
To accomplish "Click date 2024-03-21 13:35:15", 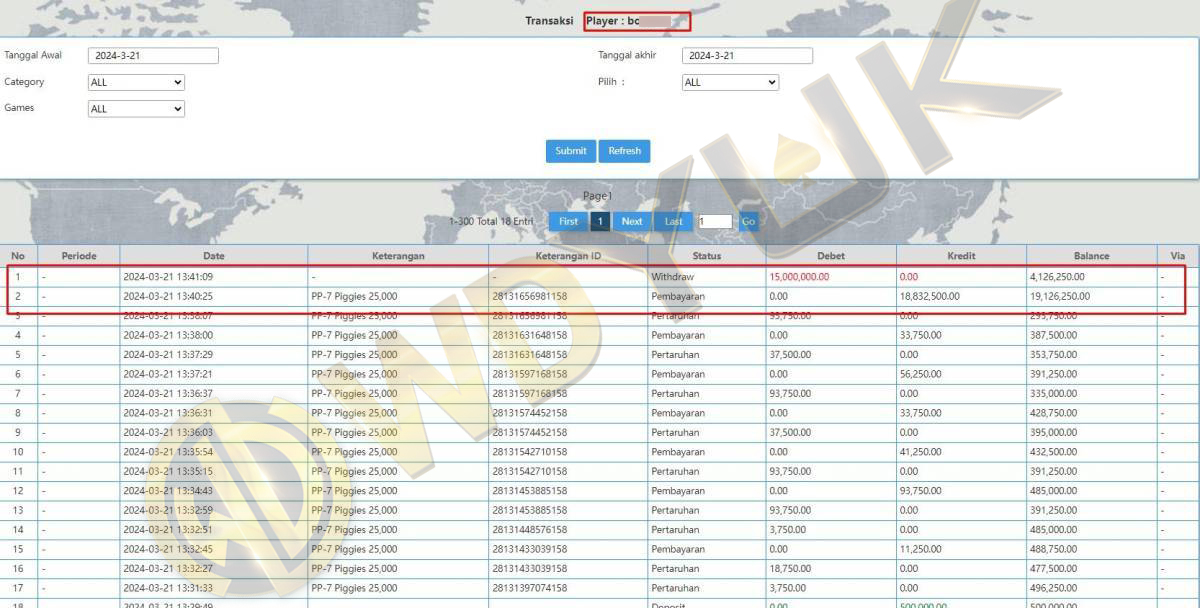I will coord(168,472).
